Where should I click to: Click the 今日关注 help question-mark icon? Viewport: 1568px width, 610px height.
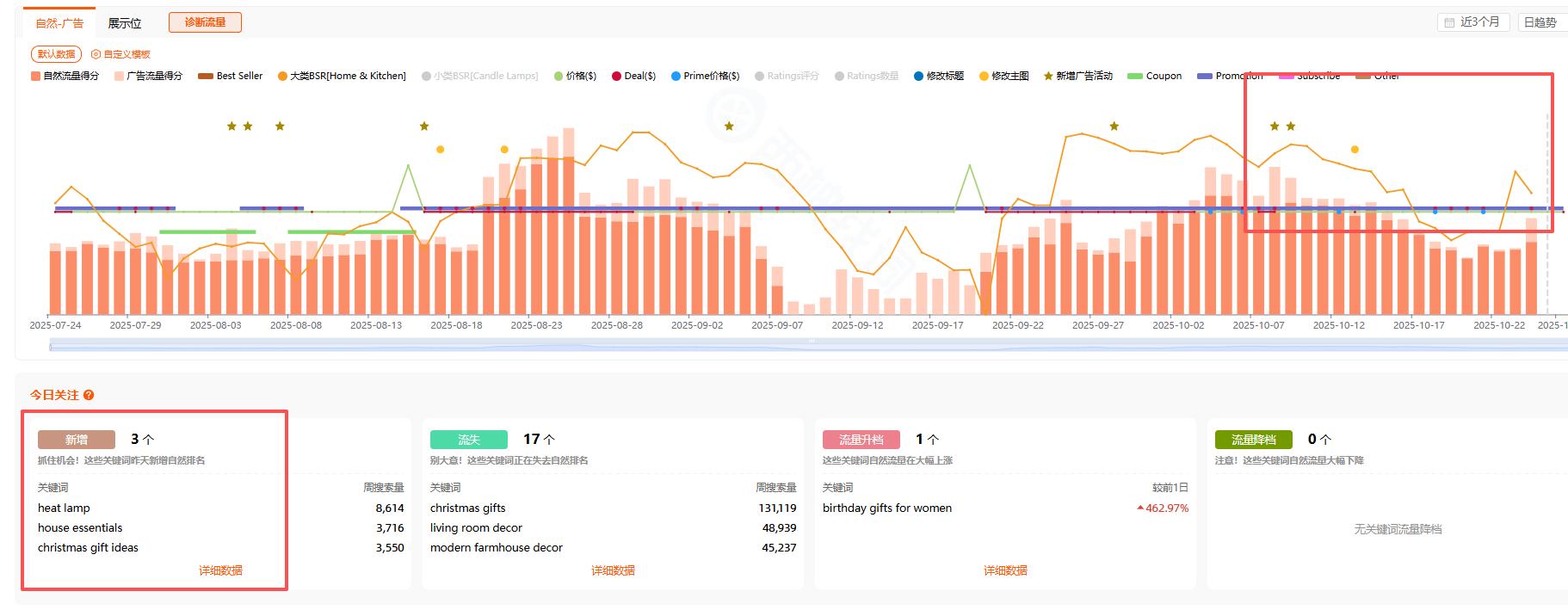89,395
